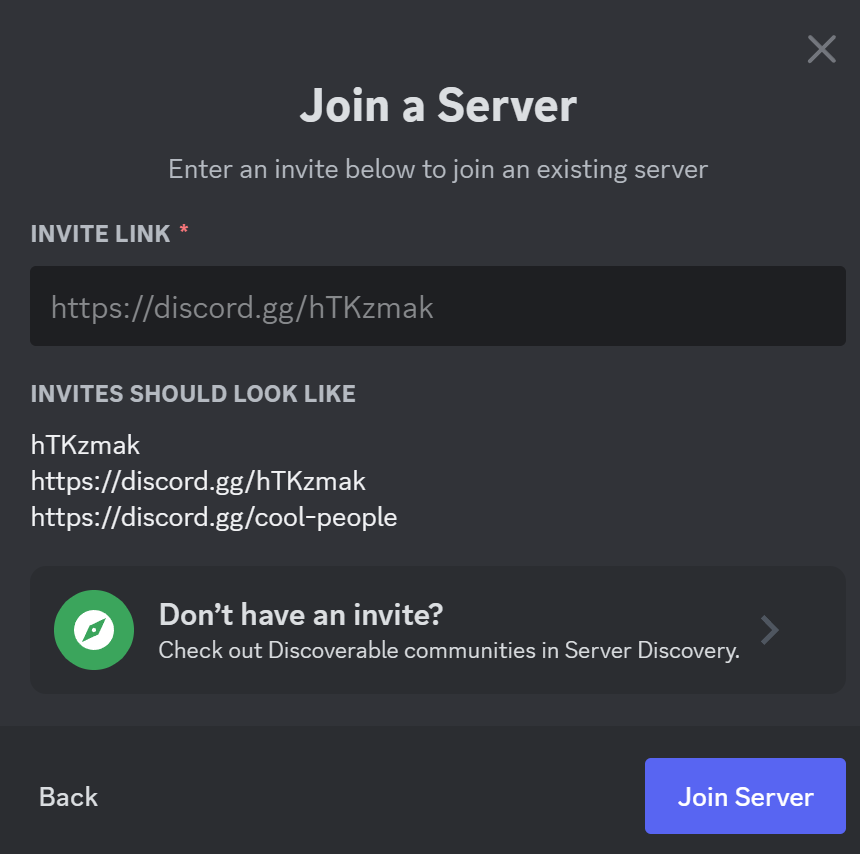Viewport: 860px width, 854px height.
Task: Click the "INVITE LINK" field label
Action: (100, 234)
